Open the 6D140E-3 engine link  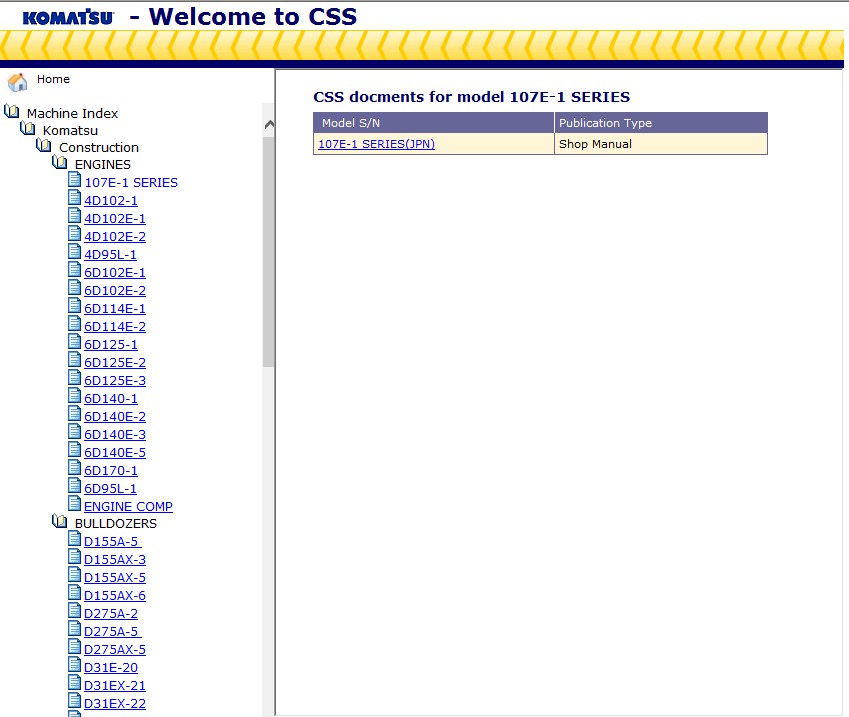click(x=115, y=434)
